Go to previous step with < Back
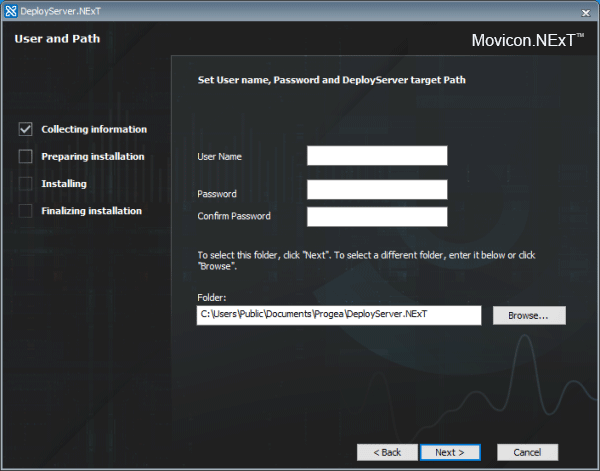 (x=387, y=452)
